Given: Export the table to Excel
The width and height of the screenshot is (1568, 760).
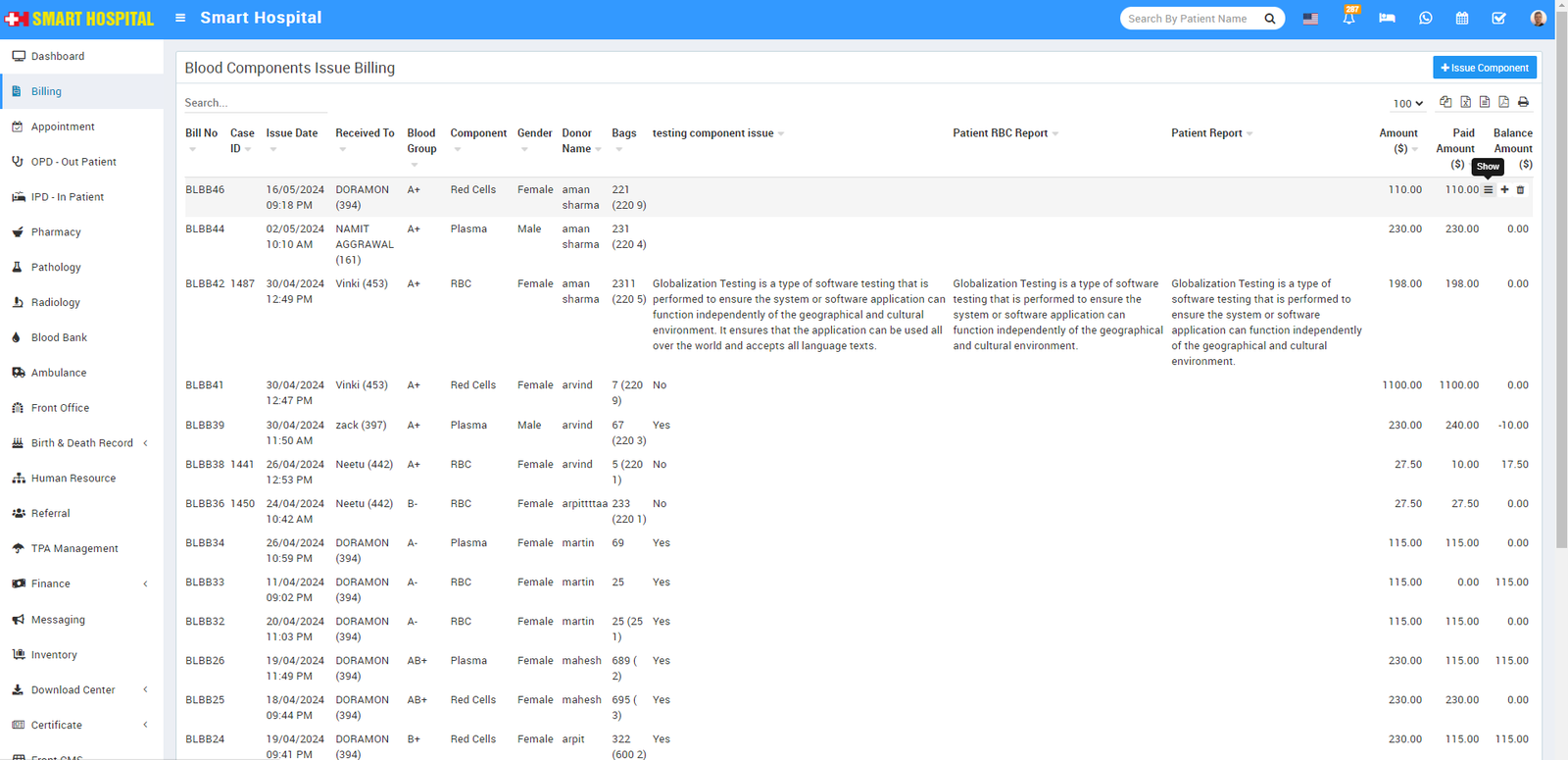Looking at the screenshot, I should tap(1465, 102).
